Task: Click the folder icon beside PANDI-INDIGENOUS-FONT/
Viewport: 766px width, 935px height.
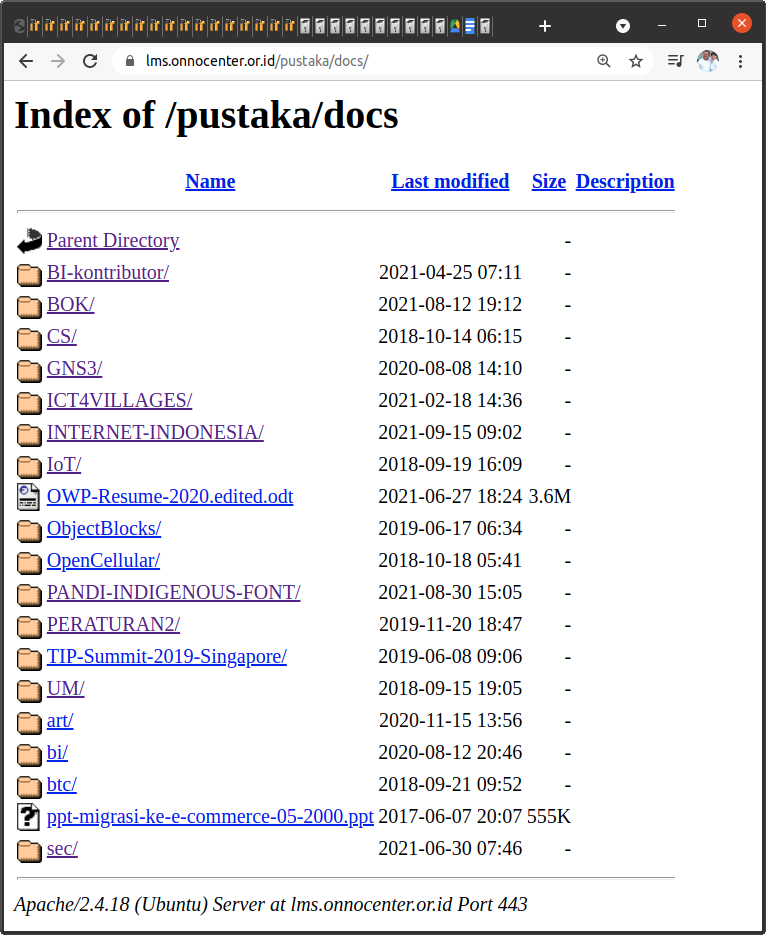Action: point(29,595)
